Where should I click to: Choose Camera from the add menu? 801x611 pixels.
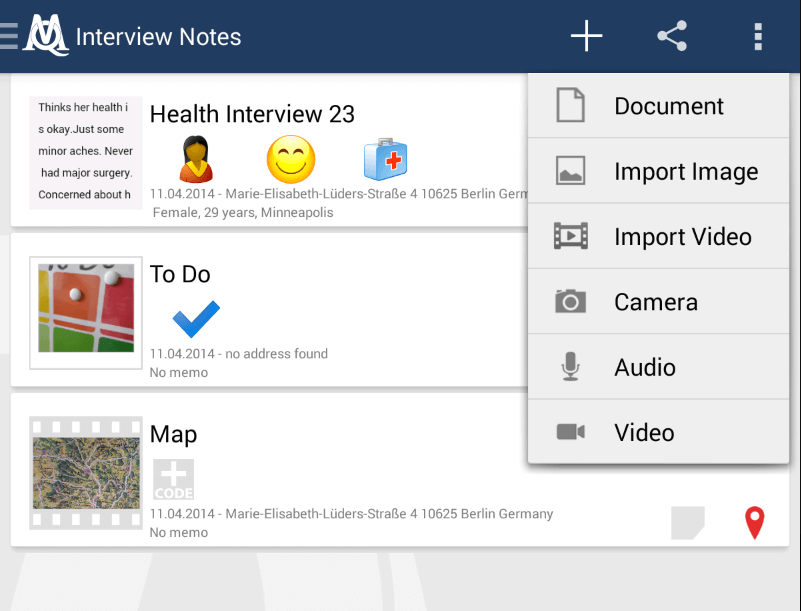pyautogui.click(x=658, y=302)
